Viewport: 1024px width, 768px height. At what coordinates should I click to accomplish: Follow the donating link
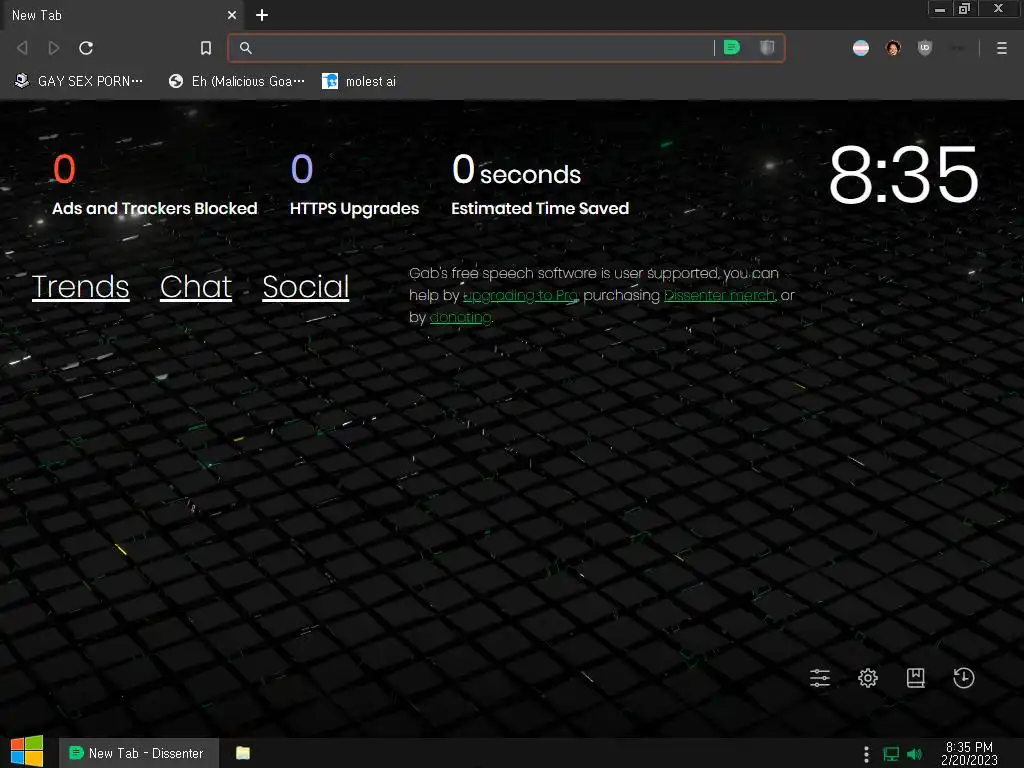460,317
